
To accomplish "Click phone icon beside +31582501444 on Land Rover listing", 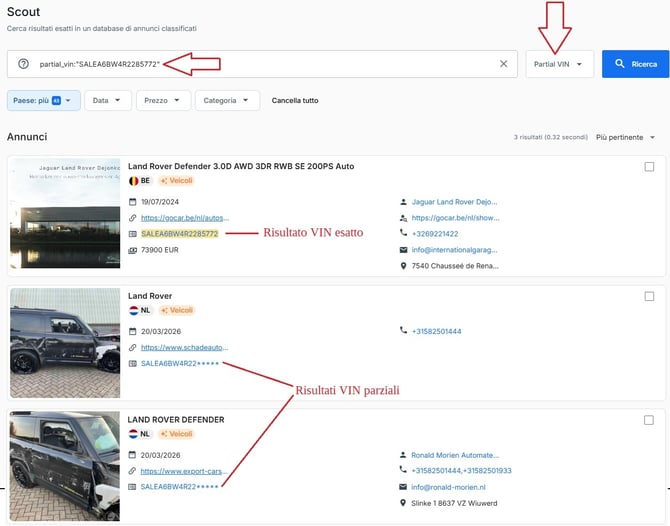I will point(403,330).
